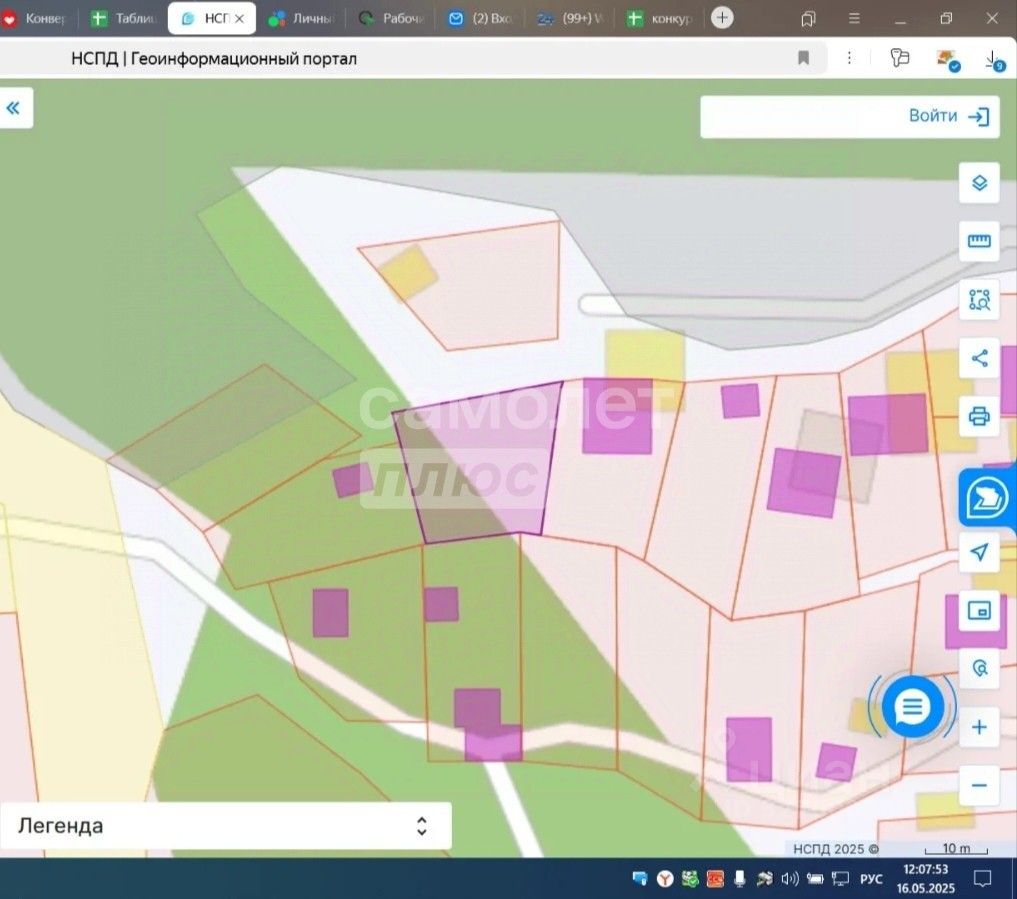Viewport: 1017px width, 899px height.
Task: Locate my position with navigation arrow
Action: 979,552
